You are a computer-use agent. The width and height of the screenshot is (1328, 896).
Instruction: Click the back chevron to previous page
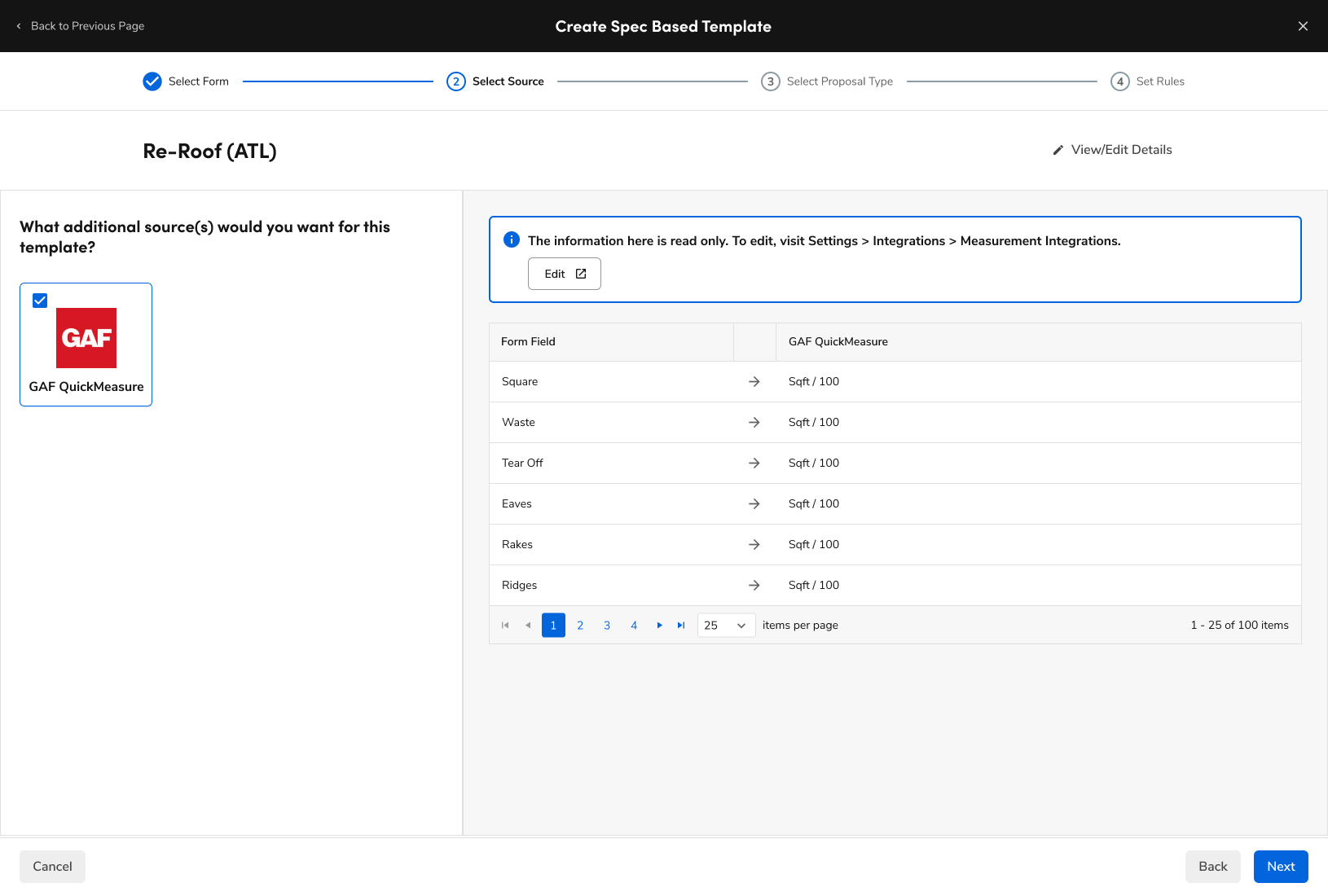pyautogui.click(x=18, y=26)
